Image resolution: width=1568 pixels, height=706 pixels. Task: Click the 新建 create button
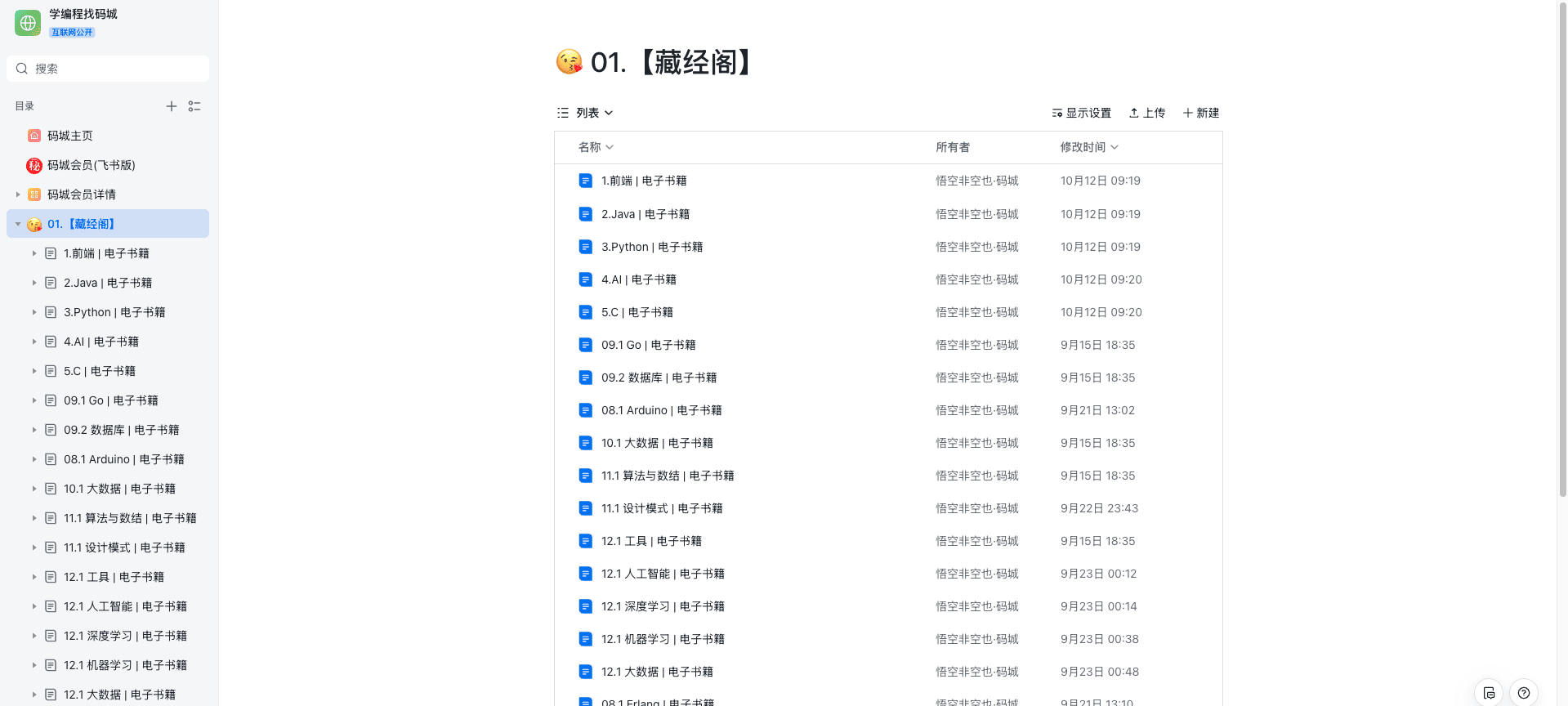pos(1201,113)
